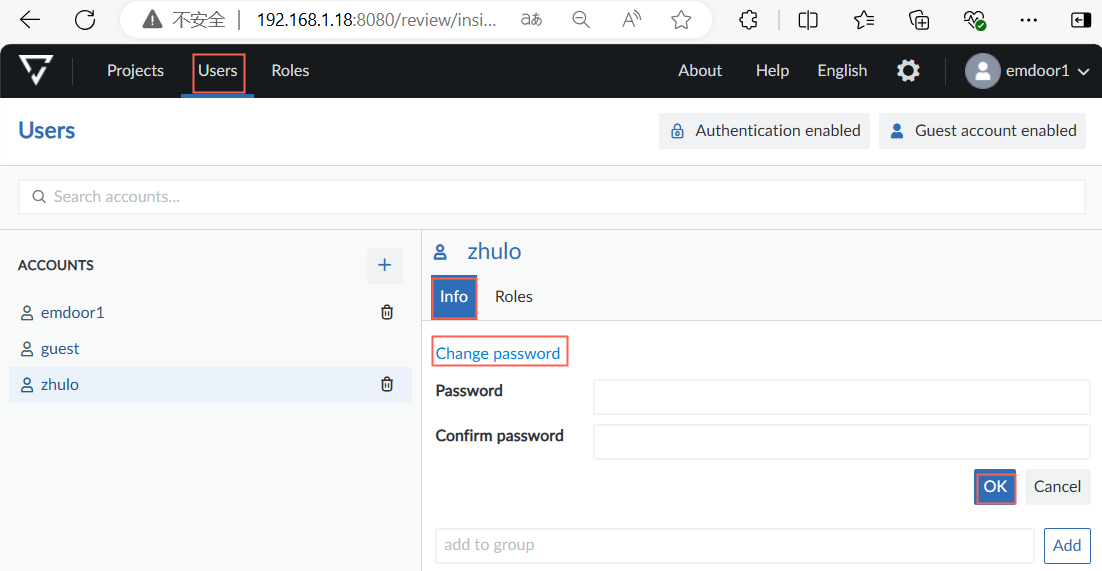Delete the emdoor1 account with trash icon
Screen dimensions: 1102x571
click(x=387, y=313)
